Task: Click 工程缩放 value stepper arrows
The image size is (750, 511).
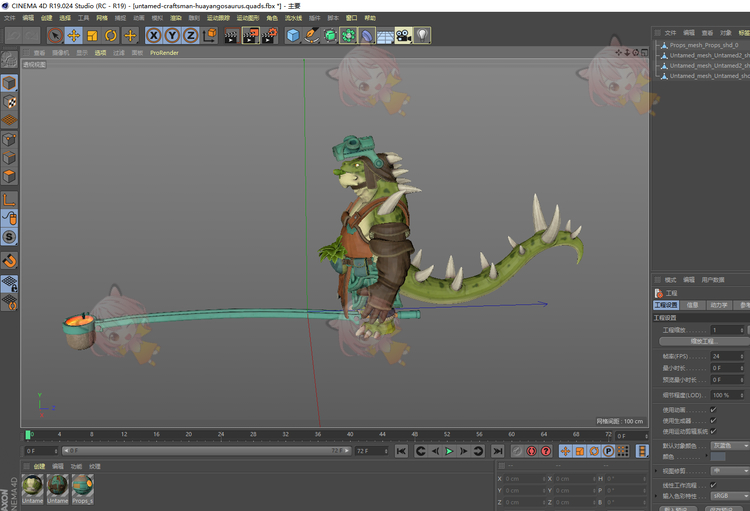Action: coord(742,330)
